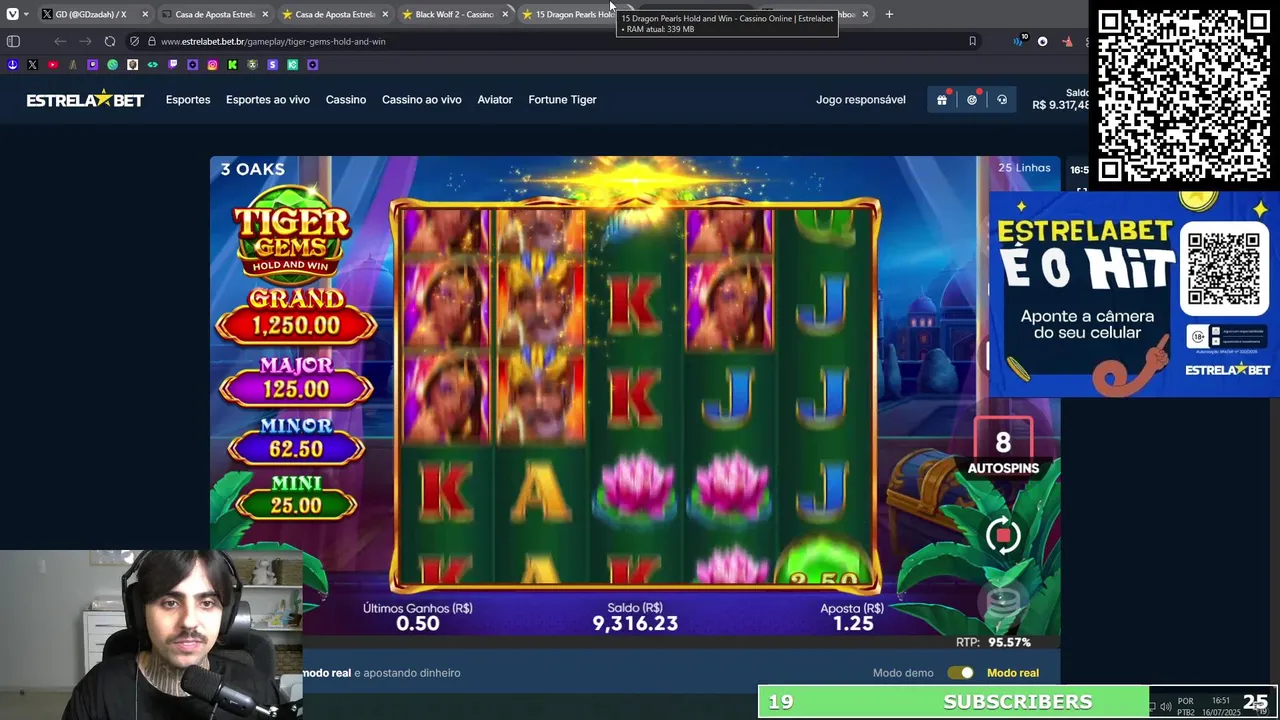The width and height of the screenshot is (1280, 720).
Task: Click the Aposta (R$) 1.25 value
Action: 853,623
